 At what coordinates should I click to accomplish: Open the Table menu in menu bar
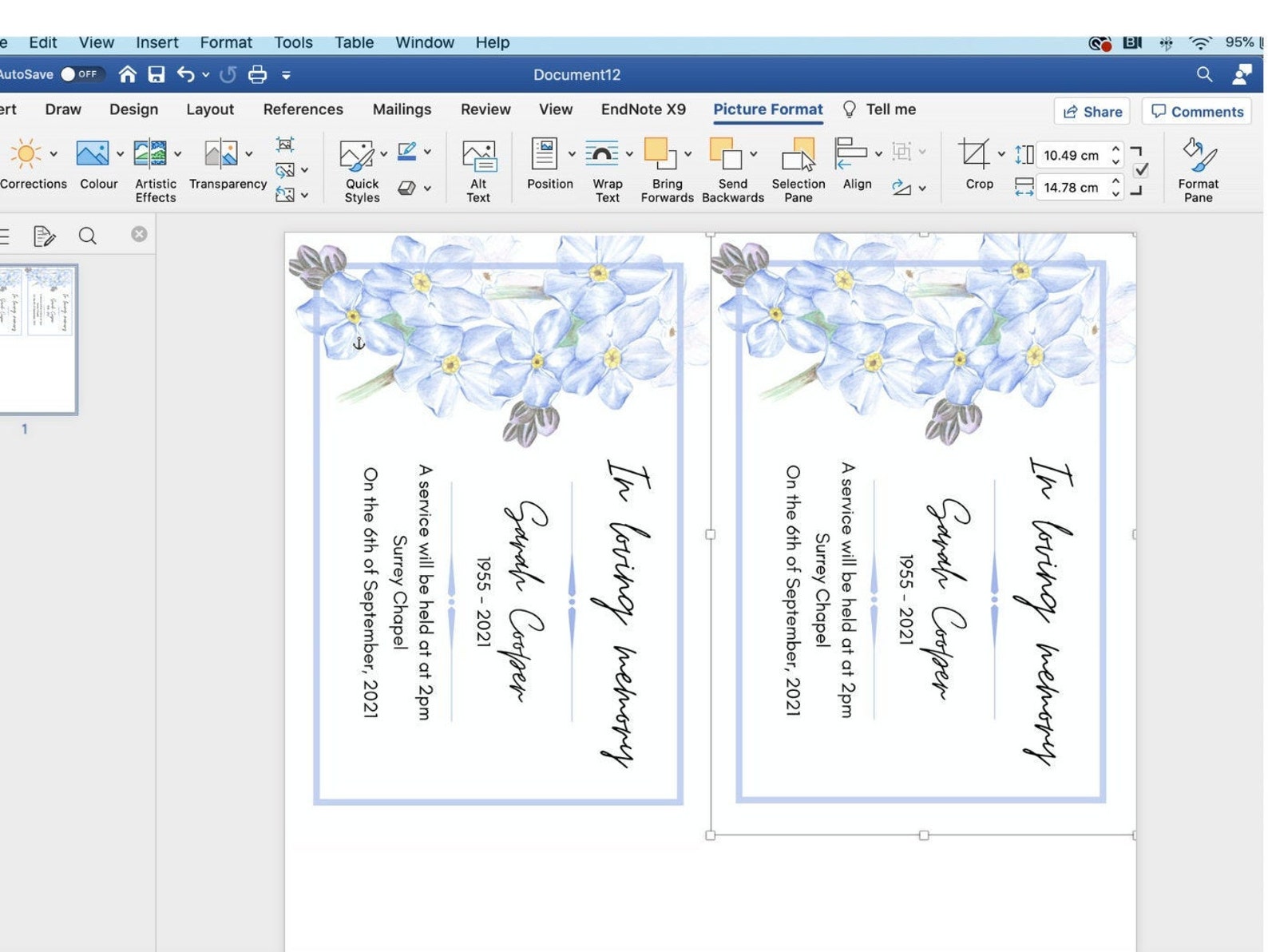[x=354, y=42]
